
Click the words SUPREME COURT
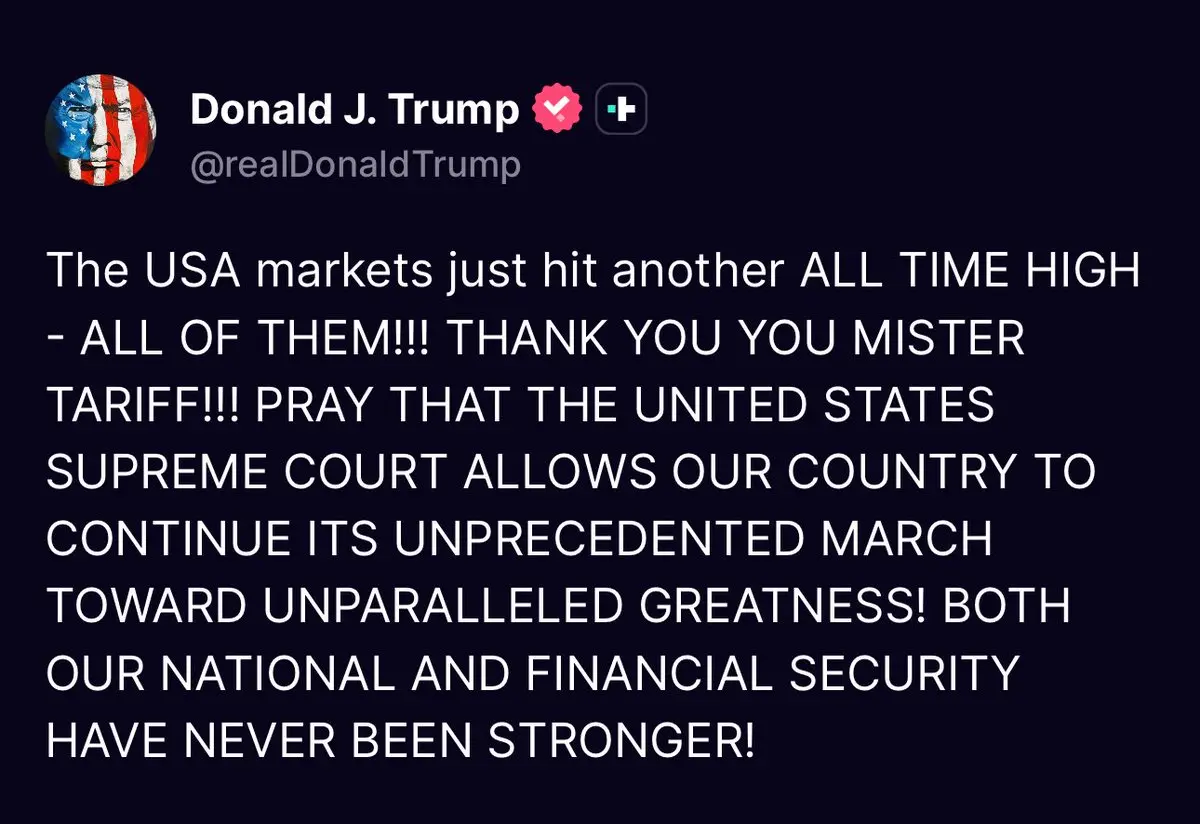pyautogui.click(x=249, y=474)
